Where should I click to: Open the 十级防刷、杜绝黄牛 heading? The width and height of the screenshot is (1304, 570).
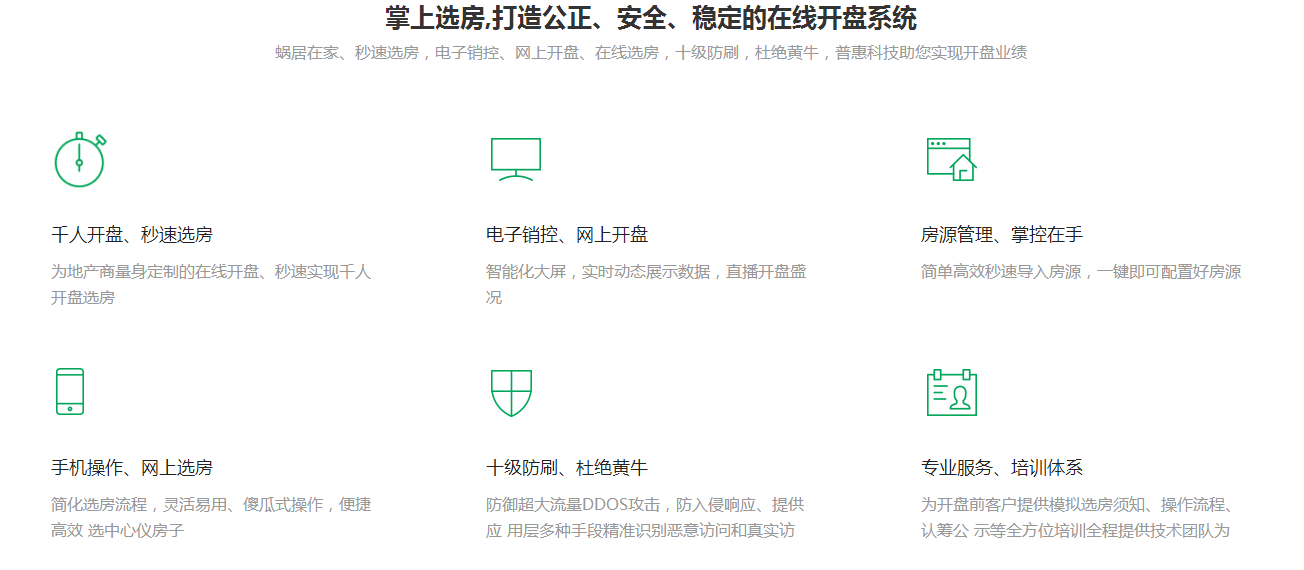pyautogui.click(x=567, y=468)
